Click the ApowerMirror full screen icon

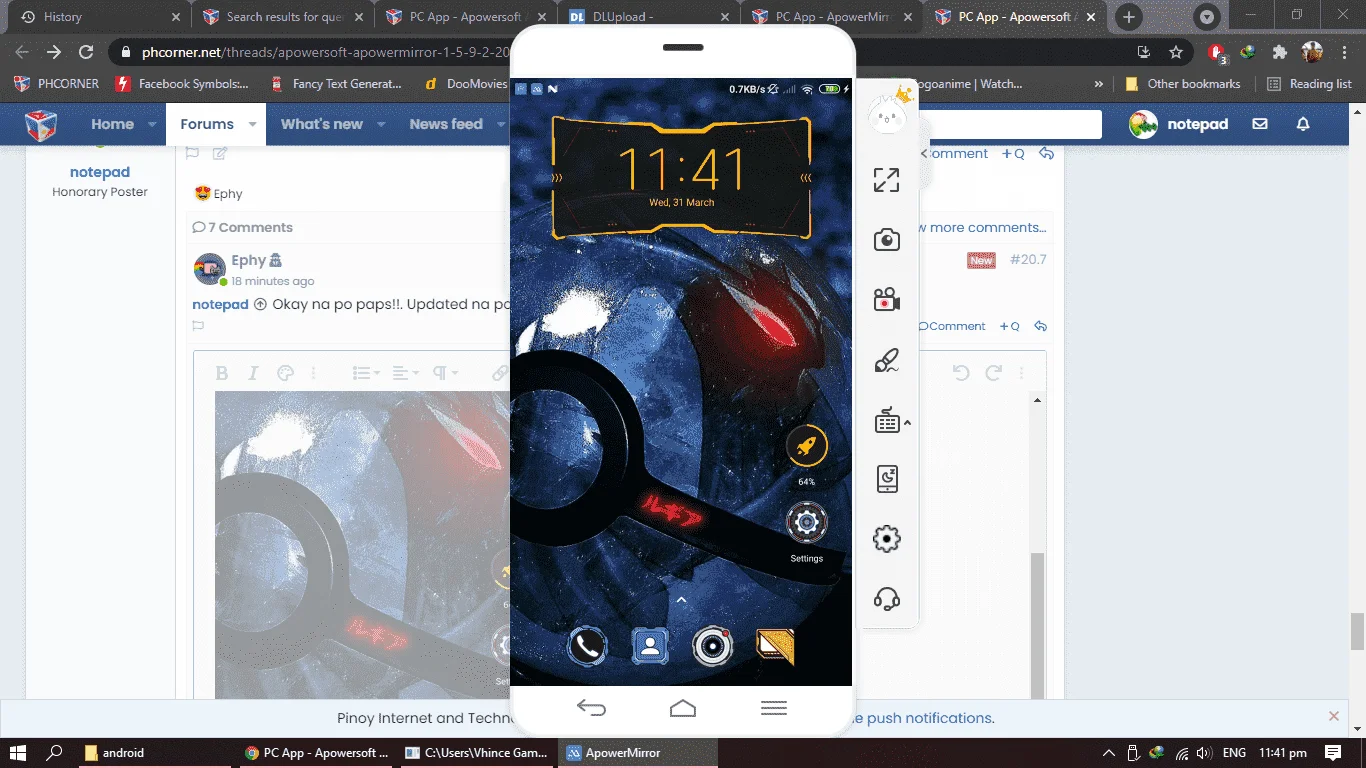[x=886, y=180]
